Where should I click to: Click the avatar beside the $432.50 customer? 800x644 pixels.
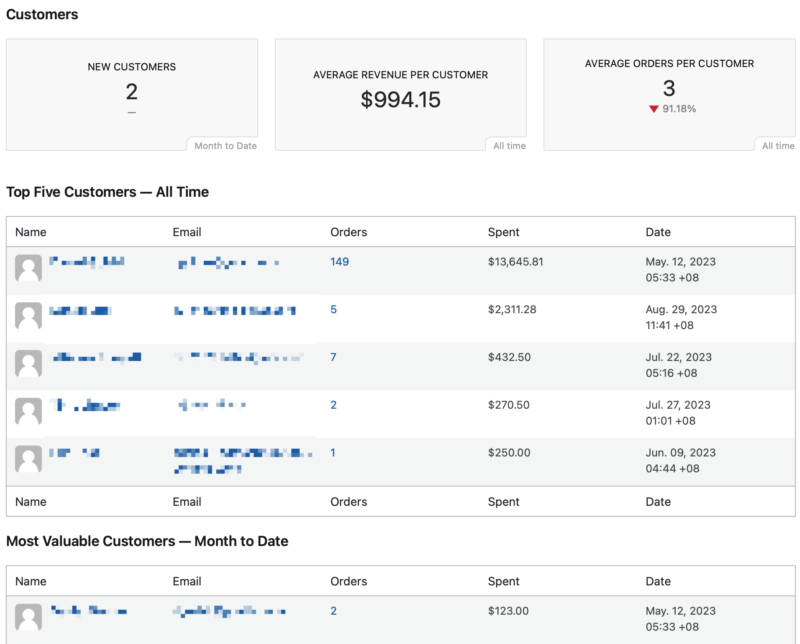coord(29,363)
